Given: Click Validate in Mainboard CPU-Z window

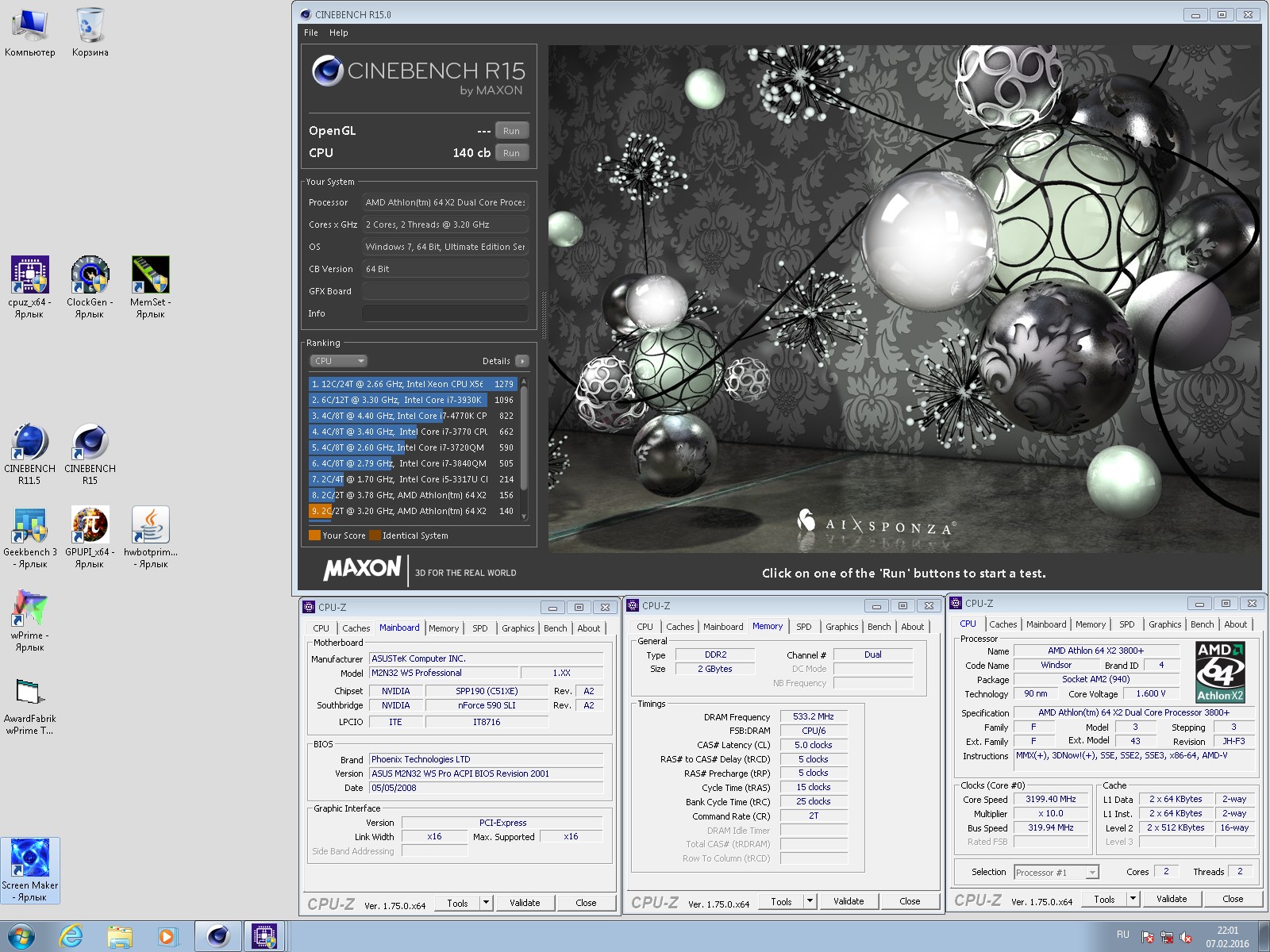Looking at the screenshot, I should tap(525, 903).
